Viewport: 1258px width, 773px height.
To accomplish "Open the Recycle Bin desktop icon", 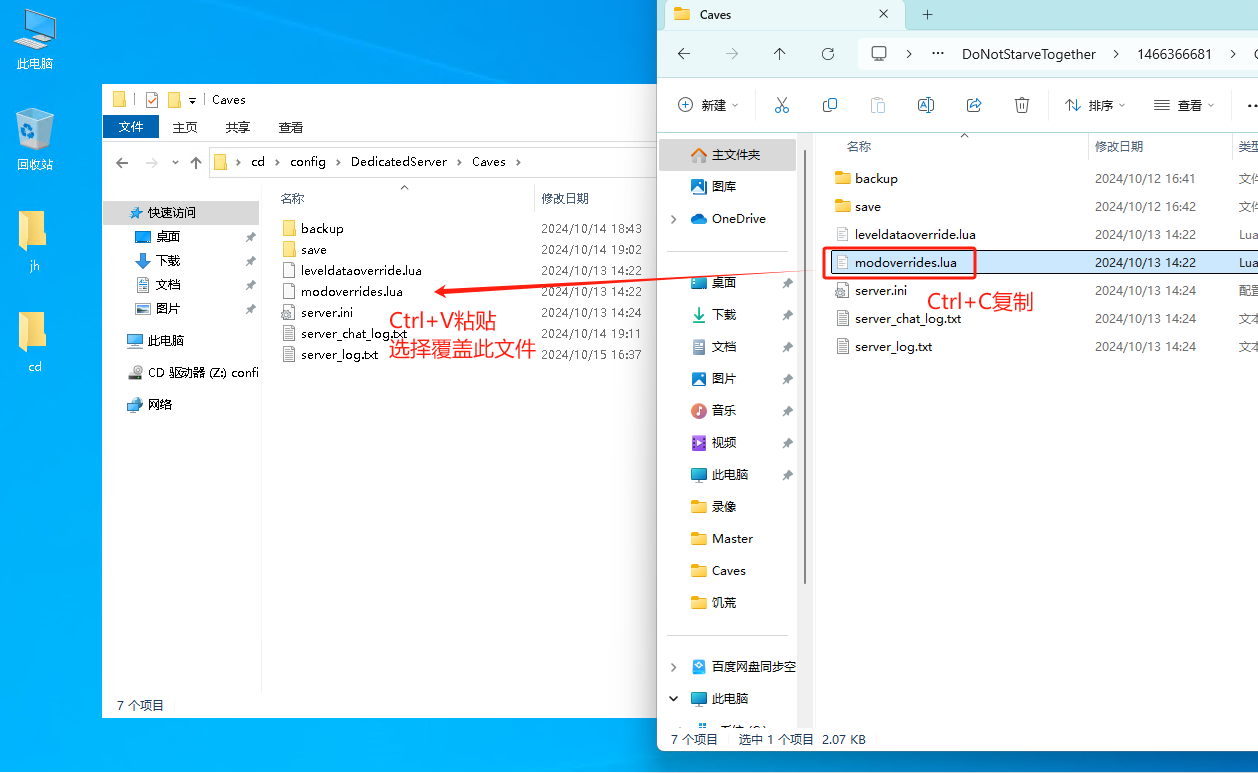I will pyautogui.click(x=35, y=140).
